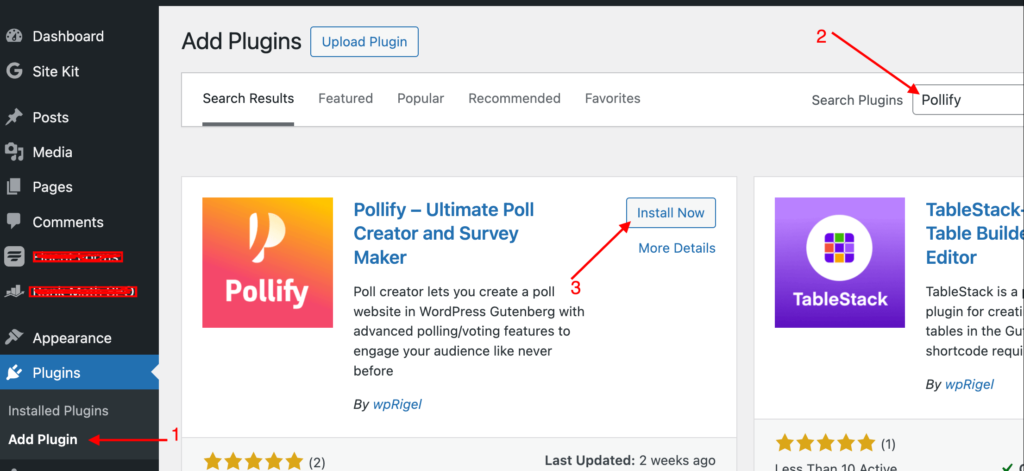Switch to the Recommended tab
Image resolution: width=1024 pixels, height=471 pixels.
(x=515, y=99)
